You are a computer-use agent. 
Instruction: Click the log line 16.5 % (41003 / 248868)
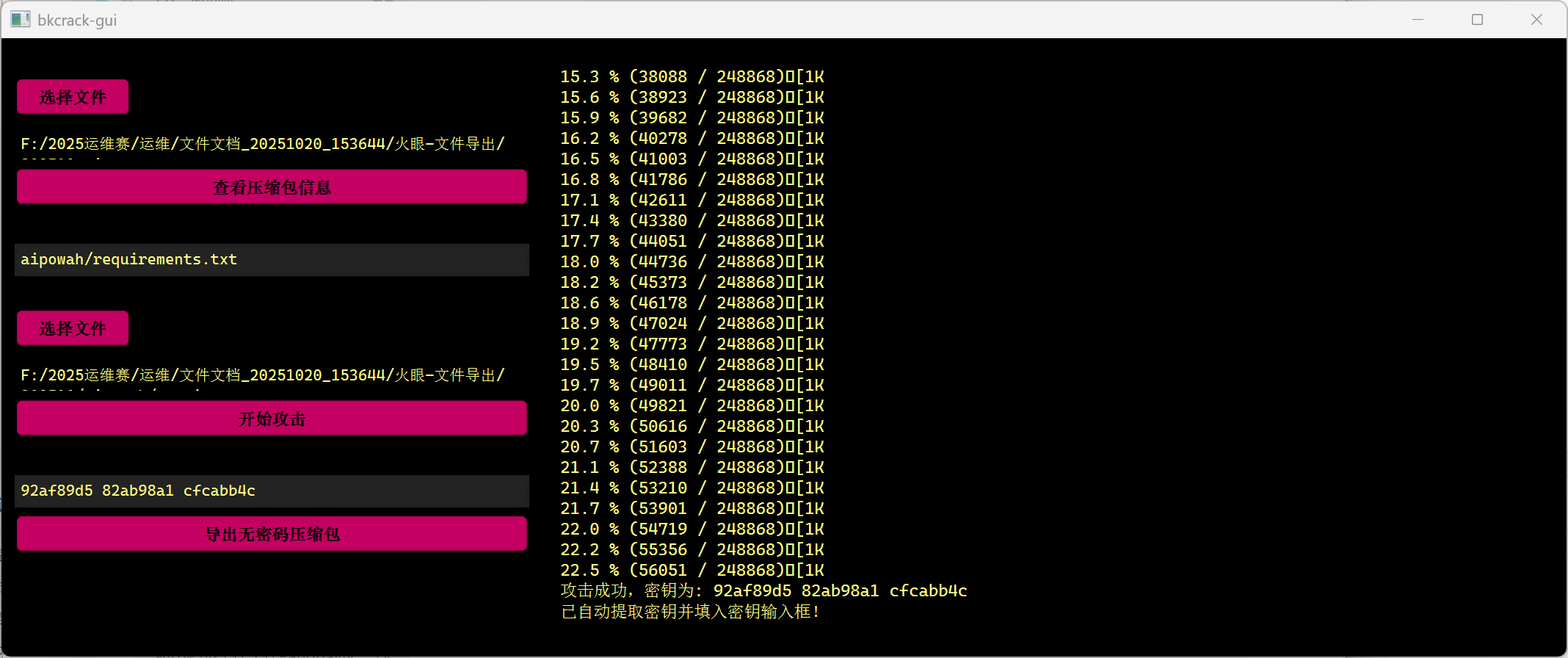click(x=692, y=159)
